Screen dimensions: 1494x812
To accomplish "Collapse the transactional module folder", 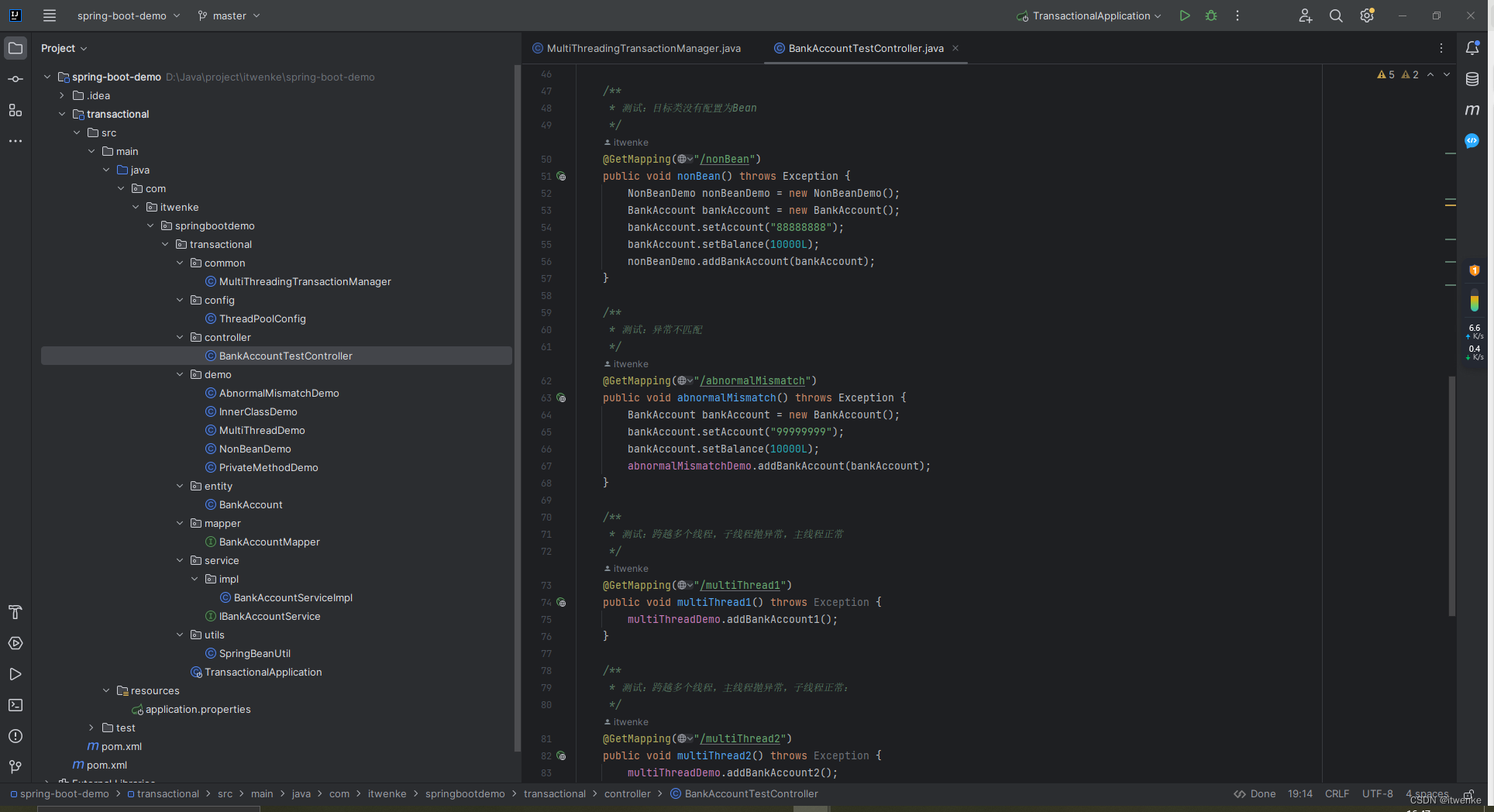I will [x=62, y=115].
